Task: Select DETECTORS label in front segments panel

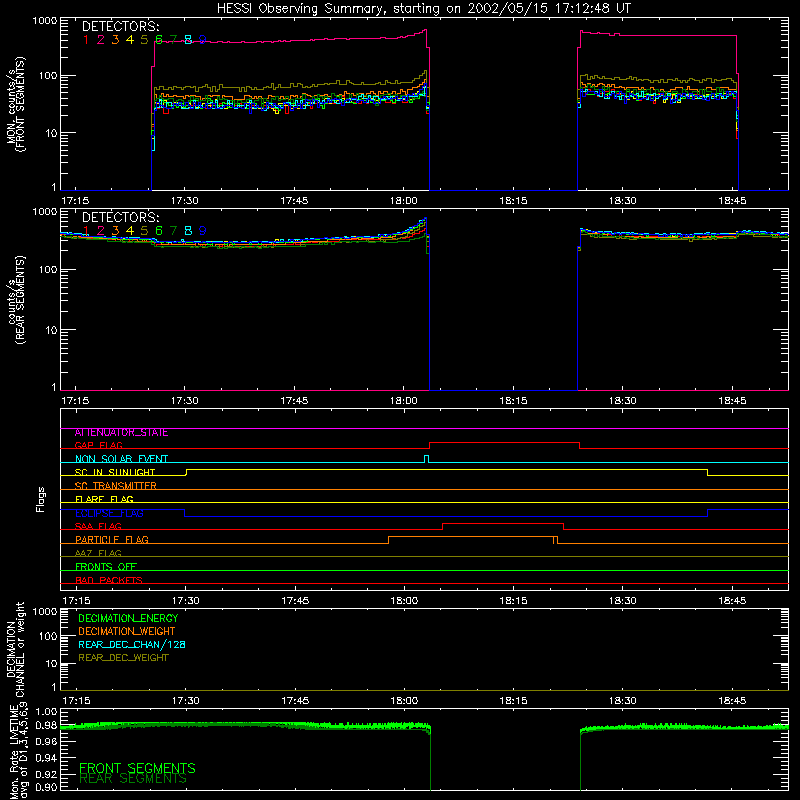Action: click(120, 27)
